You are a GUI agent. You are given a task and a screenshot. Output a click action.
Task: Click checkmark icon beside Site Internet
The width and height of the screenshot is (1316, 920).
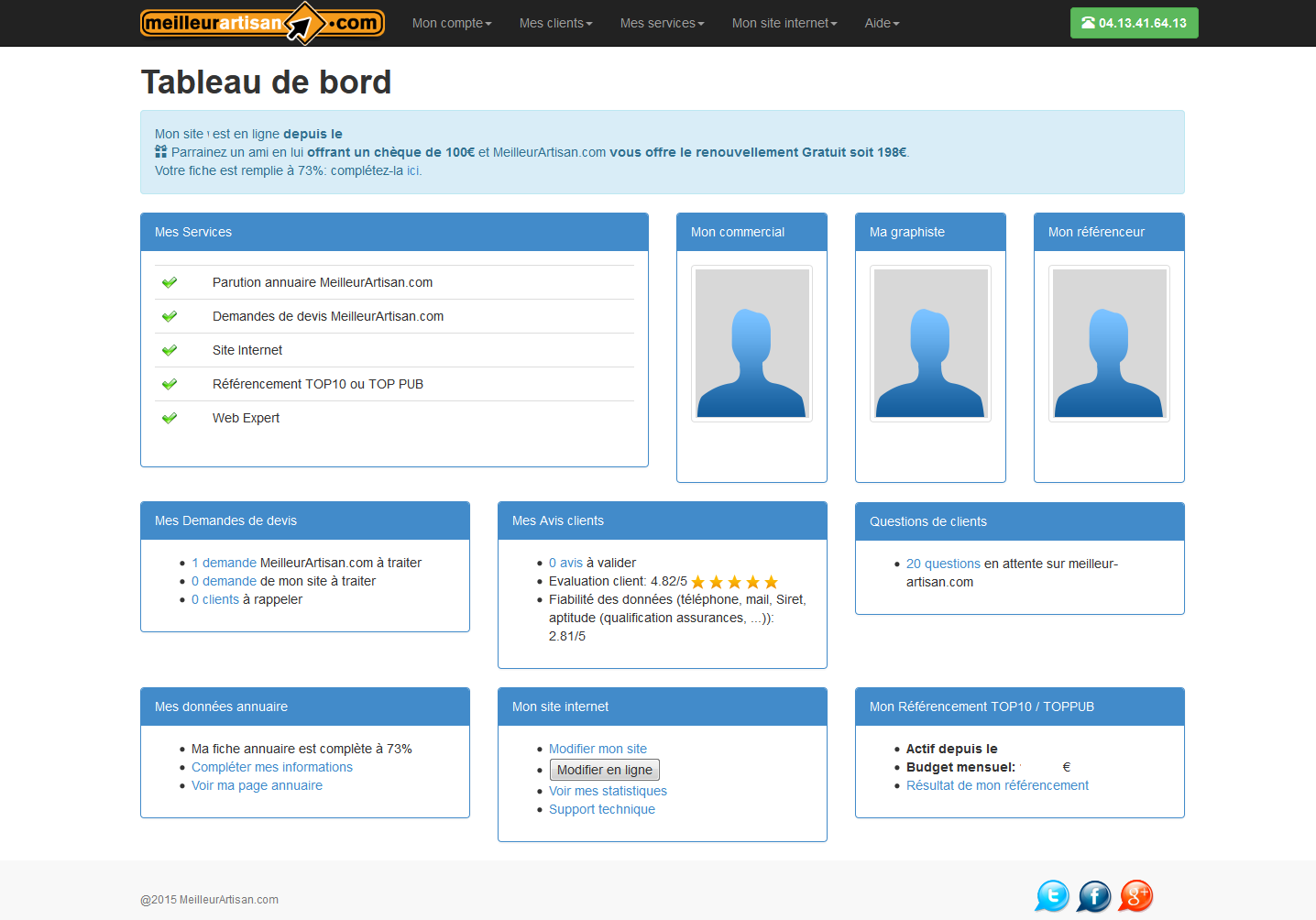(x=170, y=350)
